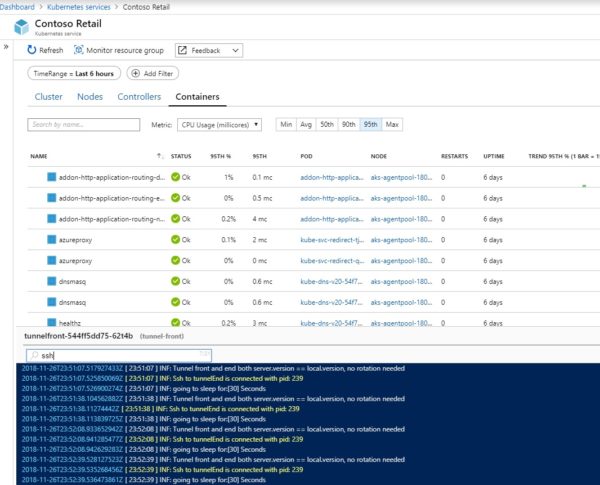Click the container icon for addon-http-application-routing-e
This screenshot has height=485, width=600.
click(x=51, y=198)
